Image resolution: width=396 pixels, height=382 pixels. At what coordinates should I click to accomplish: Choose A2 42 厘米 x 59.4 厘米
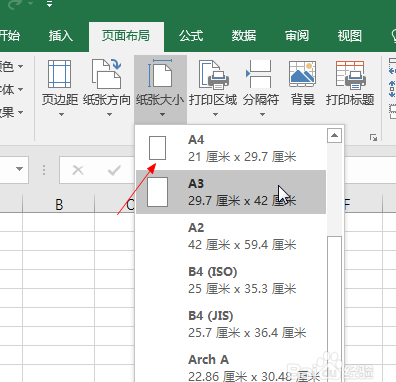(231, 236)
